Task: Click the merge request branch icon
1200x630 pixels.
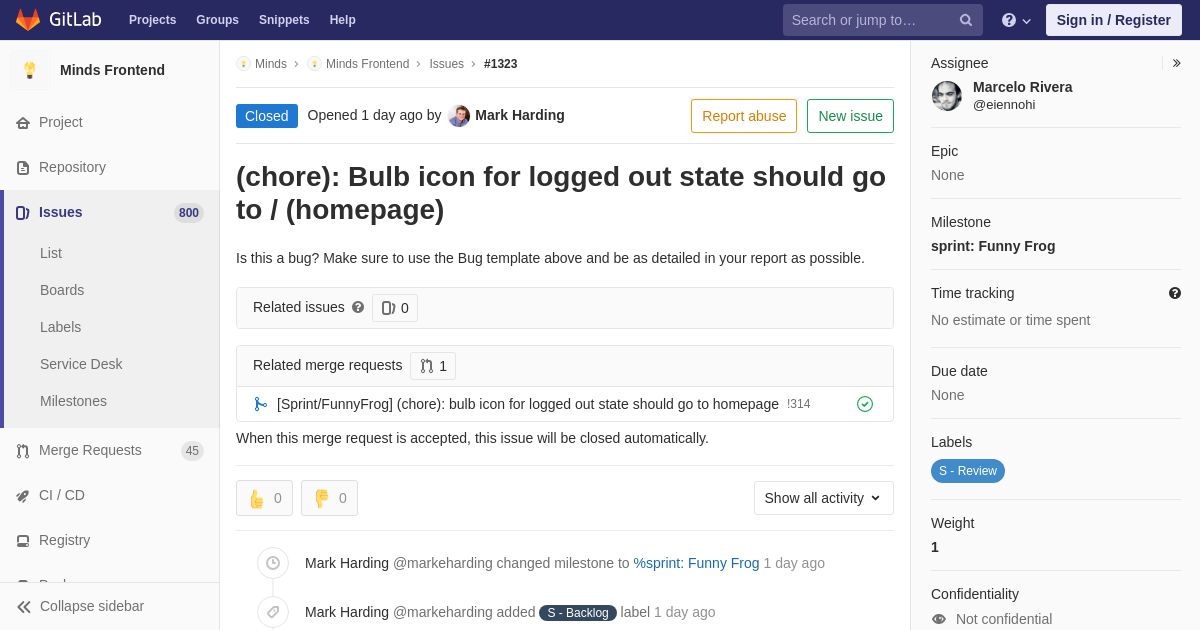Action: [x=261, y=404]
